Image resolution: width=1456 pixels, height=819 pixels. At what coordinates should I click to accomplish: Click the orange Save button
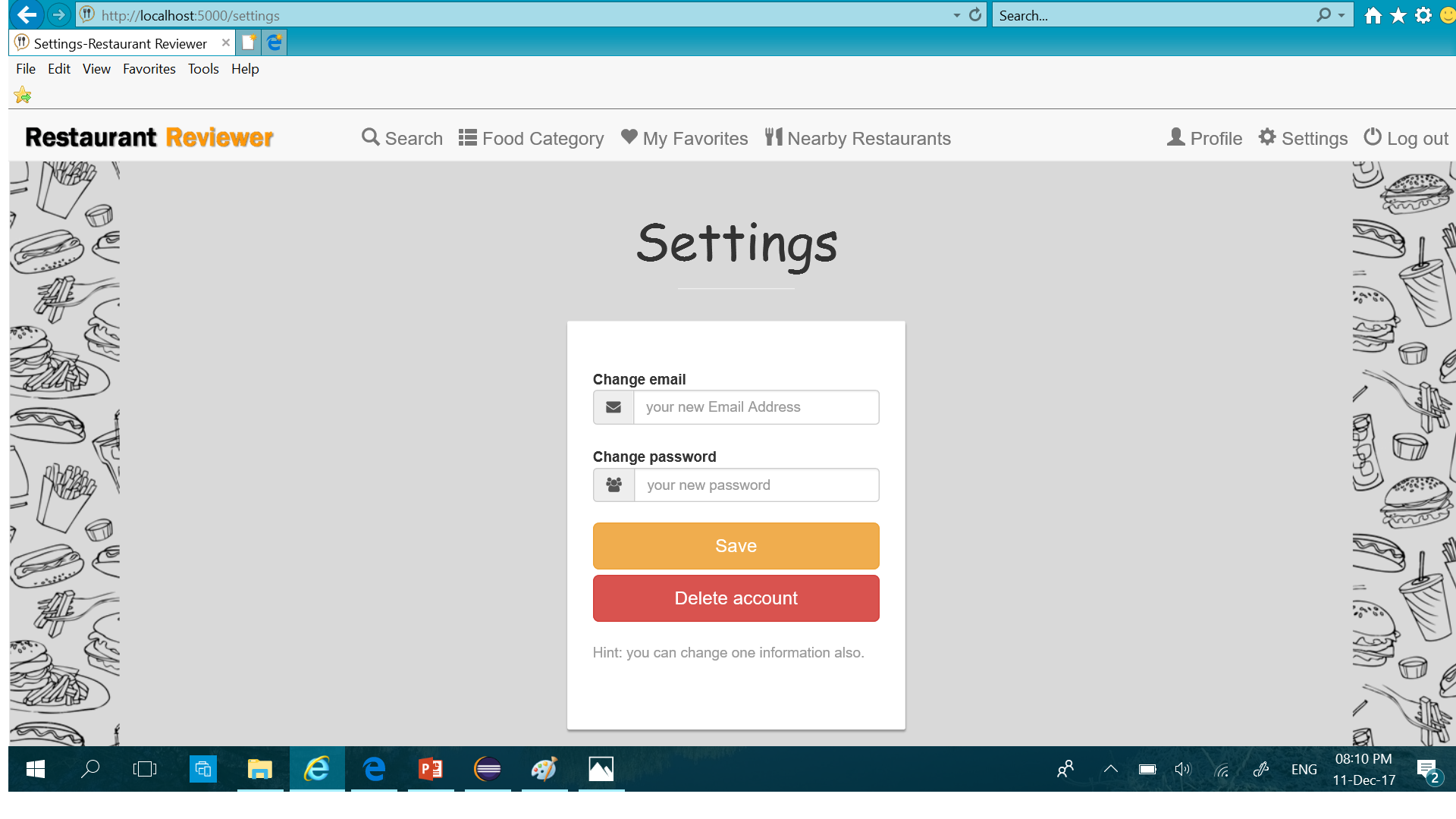736,546
